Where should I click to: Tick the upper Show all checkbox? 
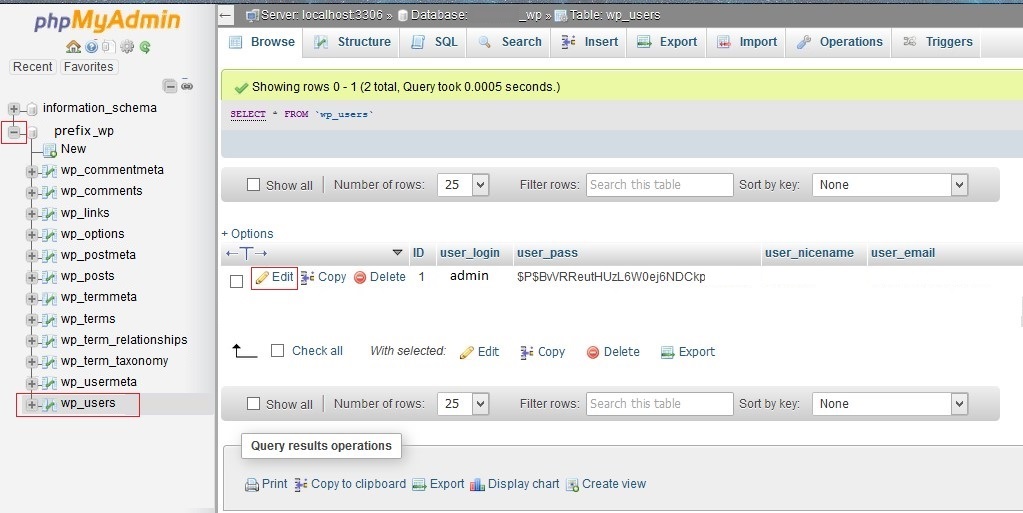point(254,185)
